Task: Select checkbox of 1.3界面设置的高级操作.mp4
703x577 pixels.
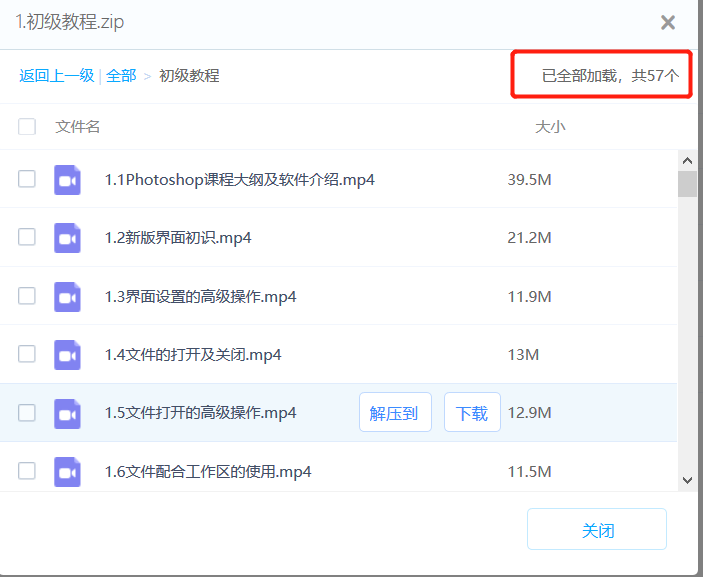Action: point(27,296)
